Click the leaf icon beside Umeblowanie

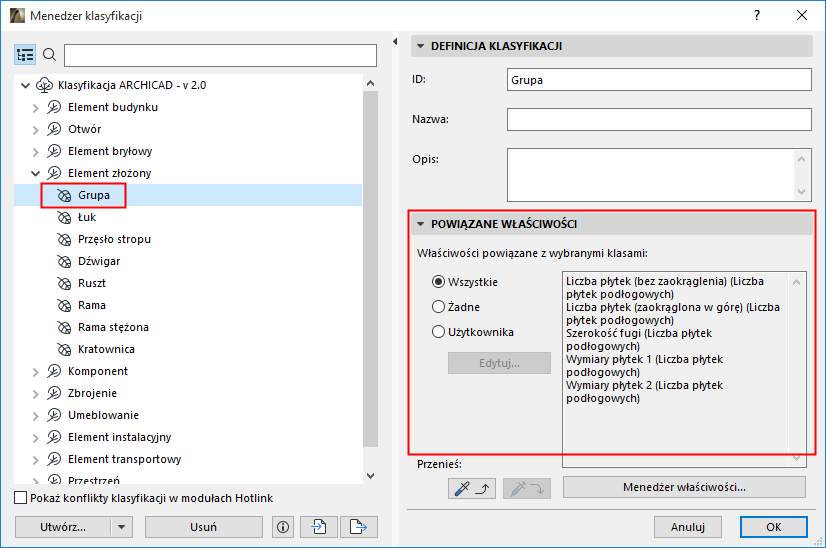[x=54, y=416]
